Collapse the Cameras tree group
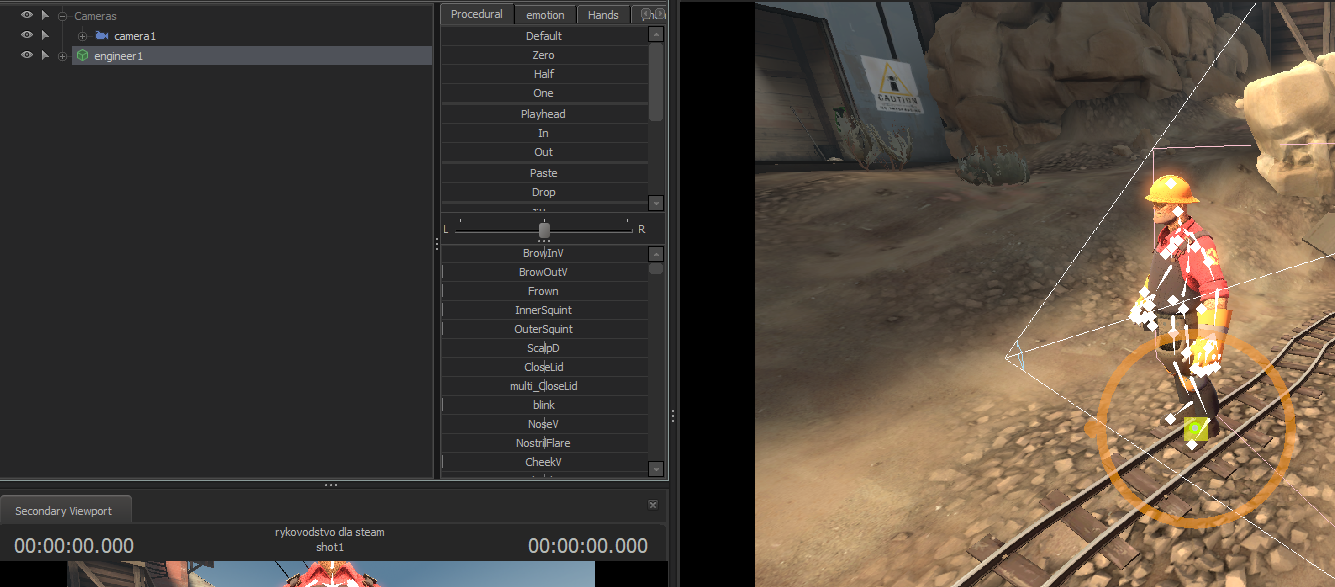This screenshot has width=1335, height=587. tap(63, 16)
